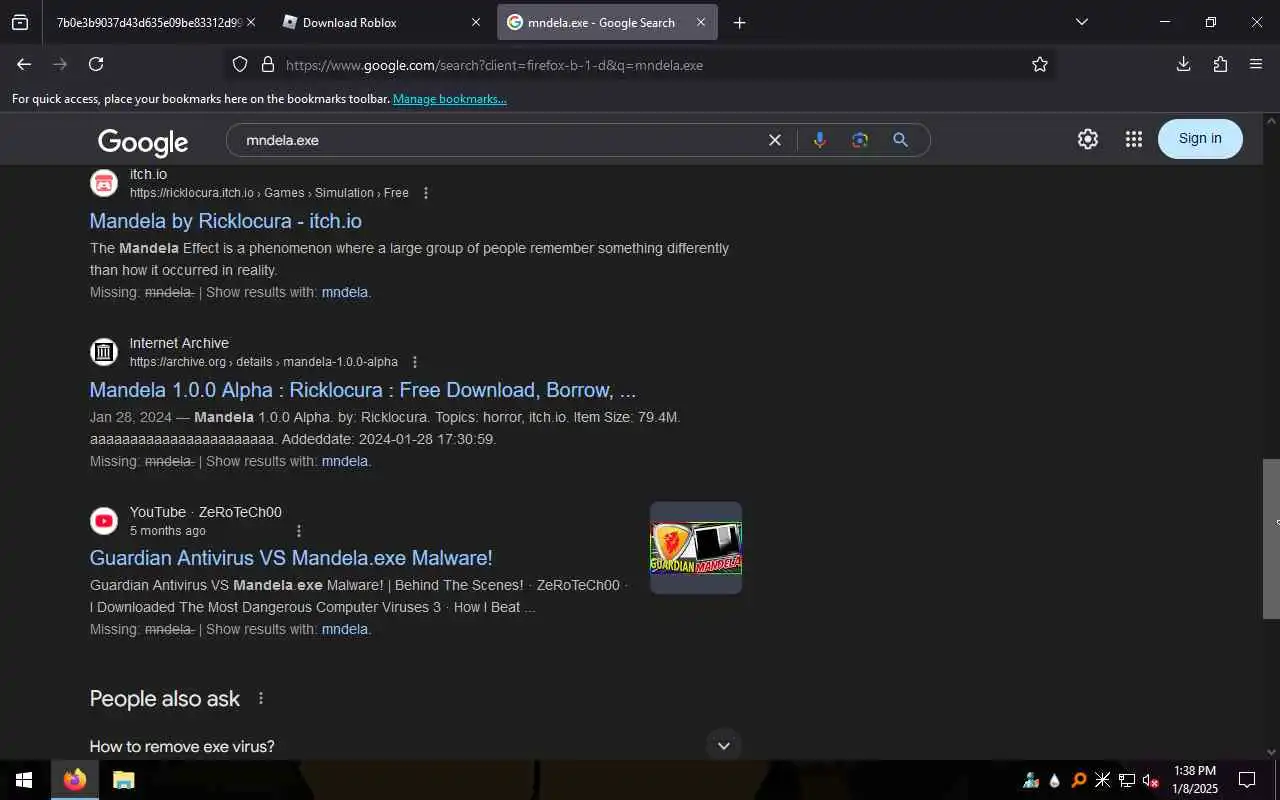The width and height of the screenshot is (1280, 800).
Task: Open File Explorer from taskbar
Action: (x=123, y=780)
